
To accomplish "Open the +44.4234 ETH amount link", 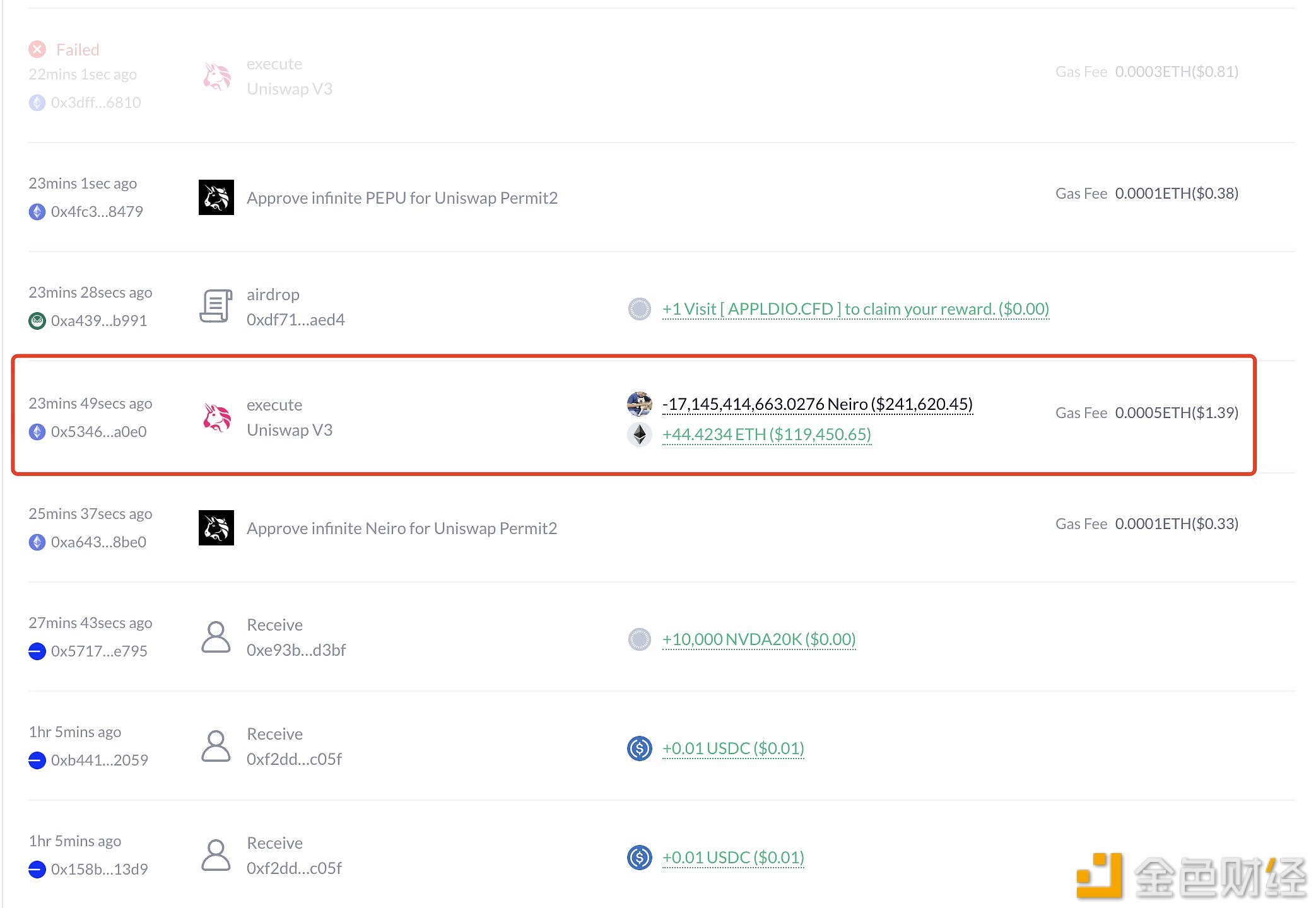I will [767, 434].
